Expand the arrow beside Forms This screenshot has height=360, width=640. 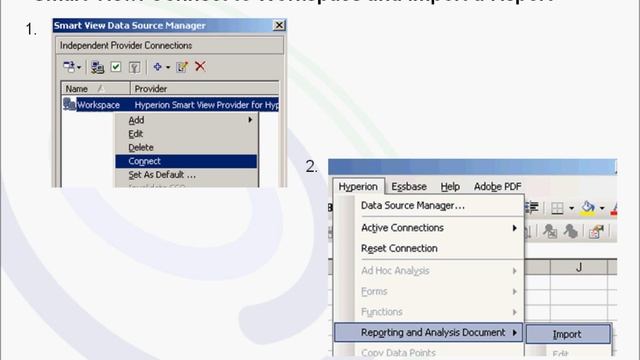click(514, 291)
